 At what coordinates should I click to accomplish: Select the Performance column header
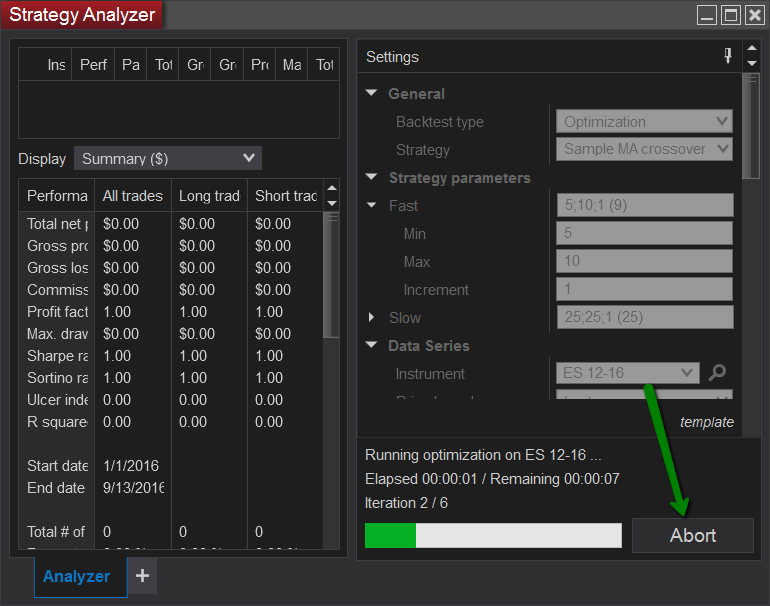tap(57, 195)
